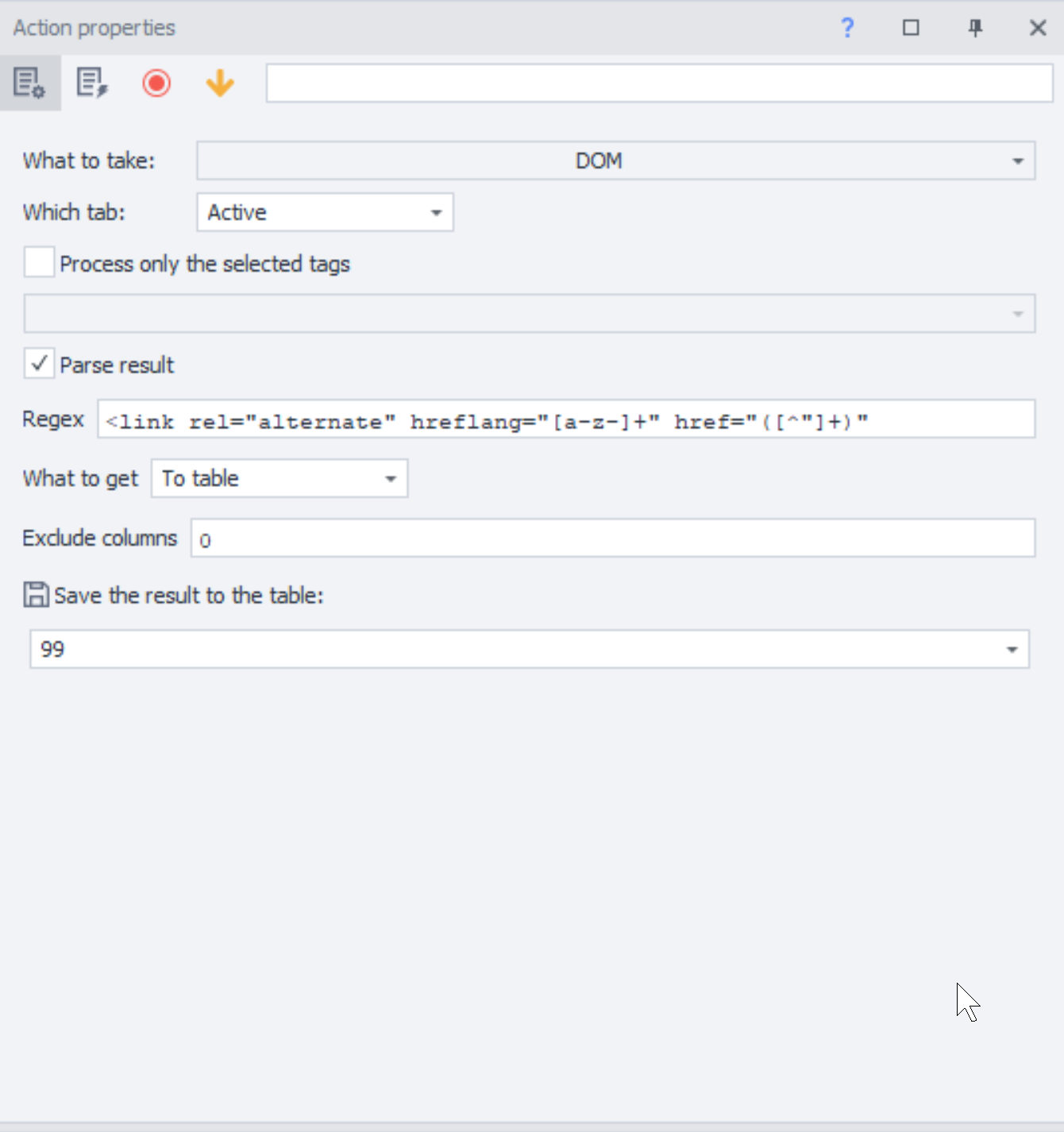Image resolution: width=1064 pixels, height=1132 pixels.
Task: Open the action notes edit icon
Action: [x=92, y=83]
